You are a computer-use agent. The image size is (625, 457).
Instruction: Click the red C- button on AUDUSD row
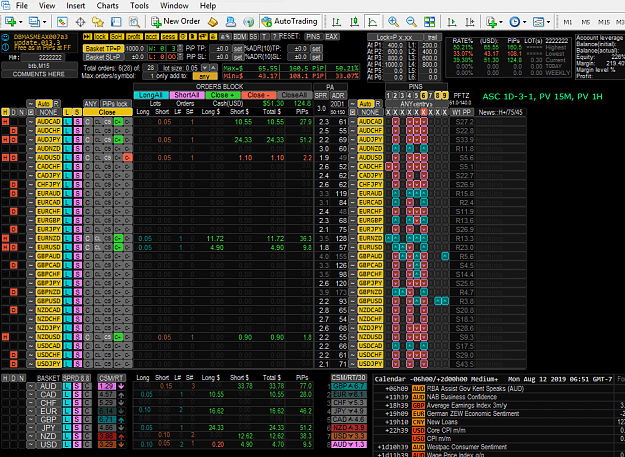click(128, 158)
